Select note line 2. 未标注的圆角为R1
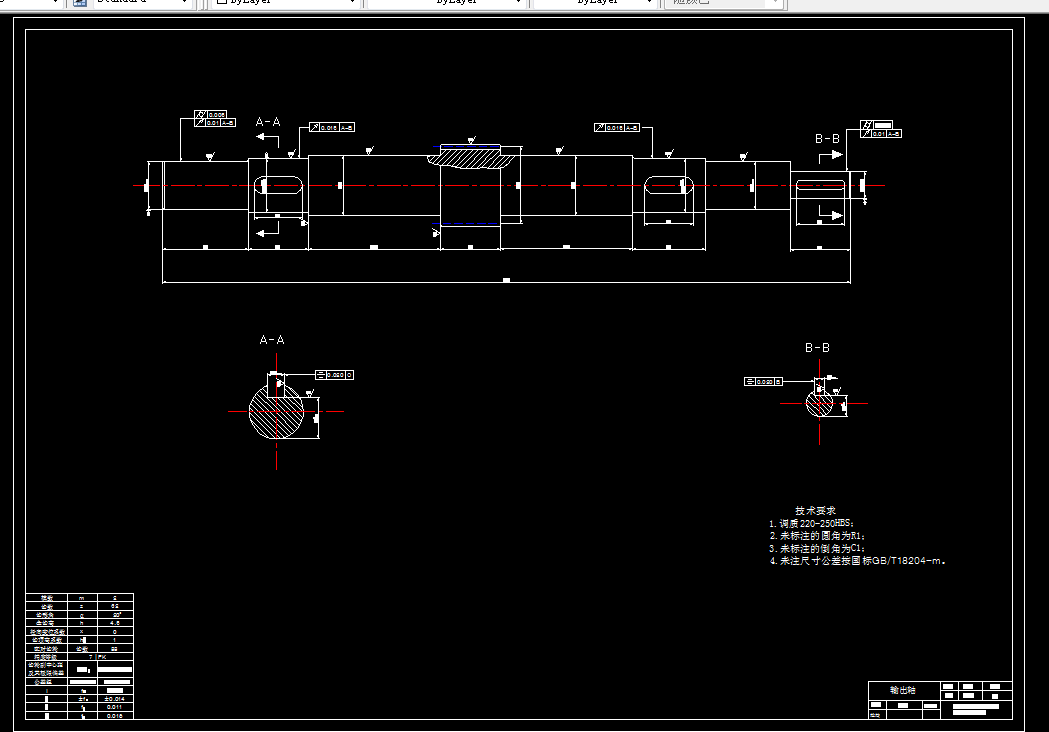This screenshot has width=1049, height=732. (818, 536)
